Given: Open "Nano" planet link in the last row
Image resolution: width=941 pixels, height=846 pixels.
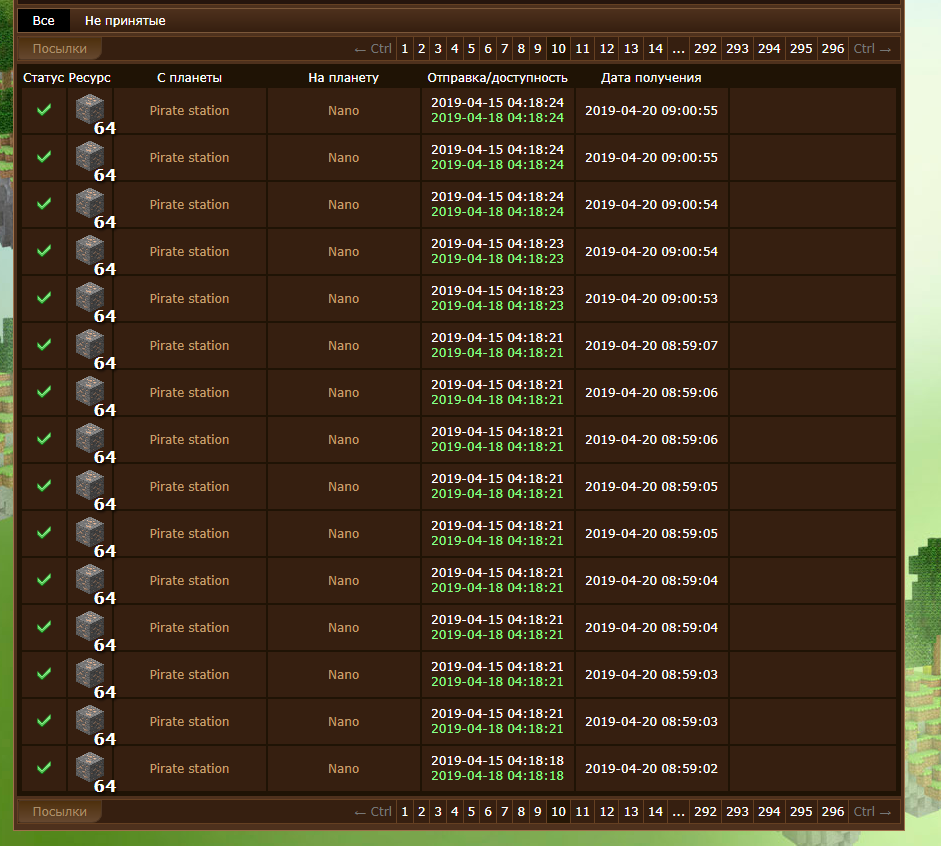Looking at the screenshot, I should [343, 769].
